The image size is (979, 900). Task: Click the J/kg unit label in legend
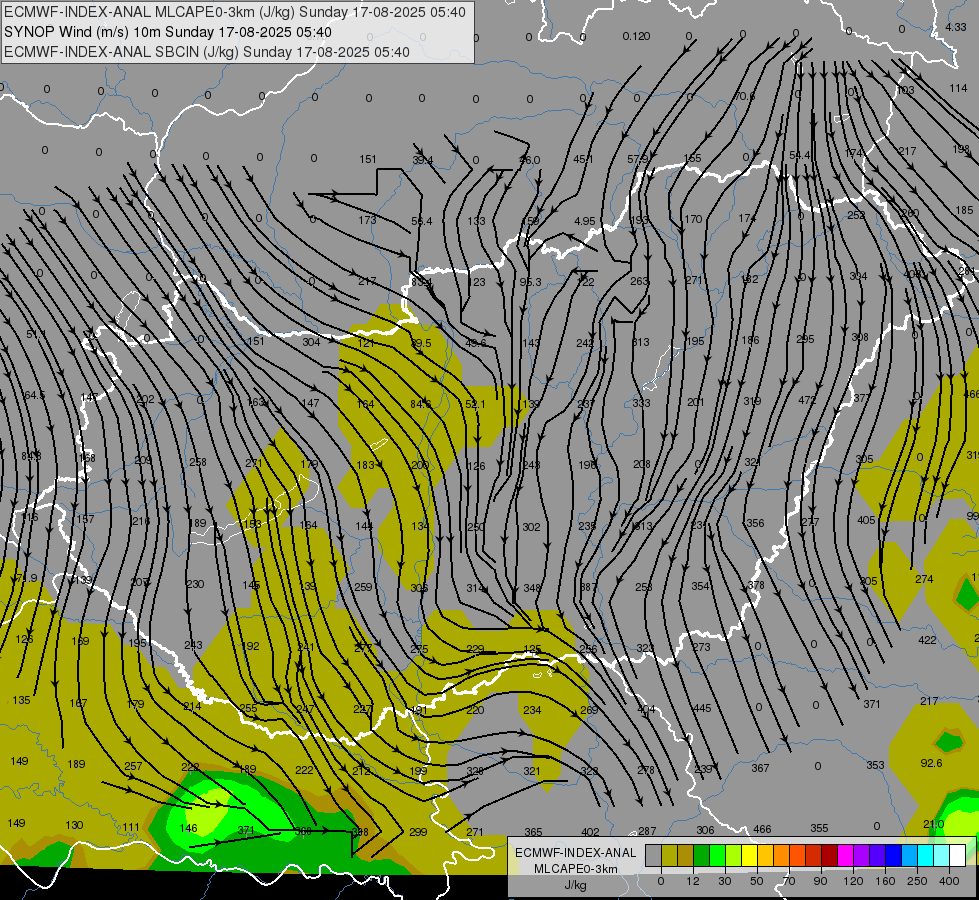[x=576, y=885]
